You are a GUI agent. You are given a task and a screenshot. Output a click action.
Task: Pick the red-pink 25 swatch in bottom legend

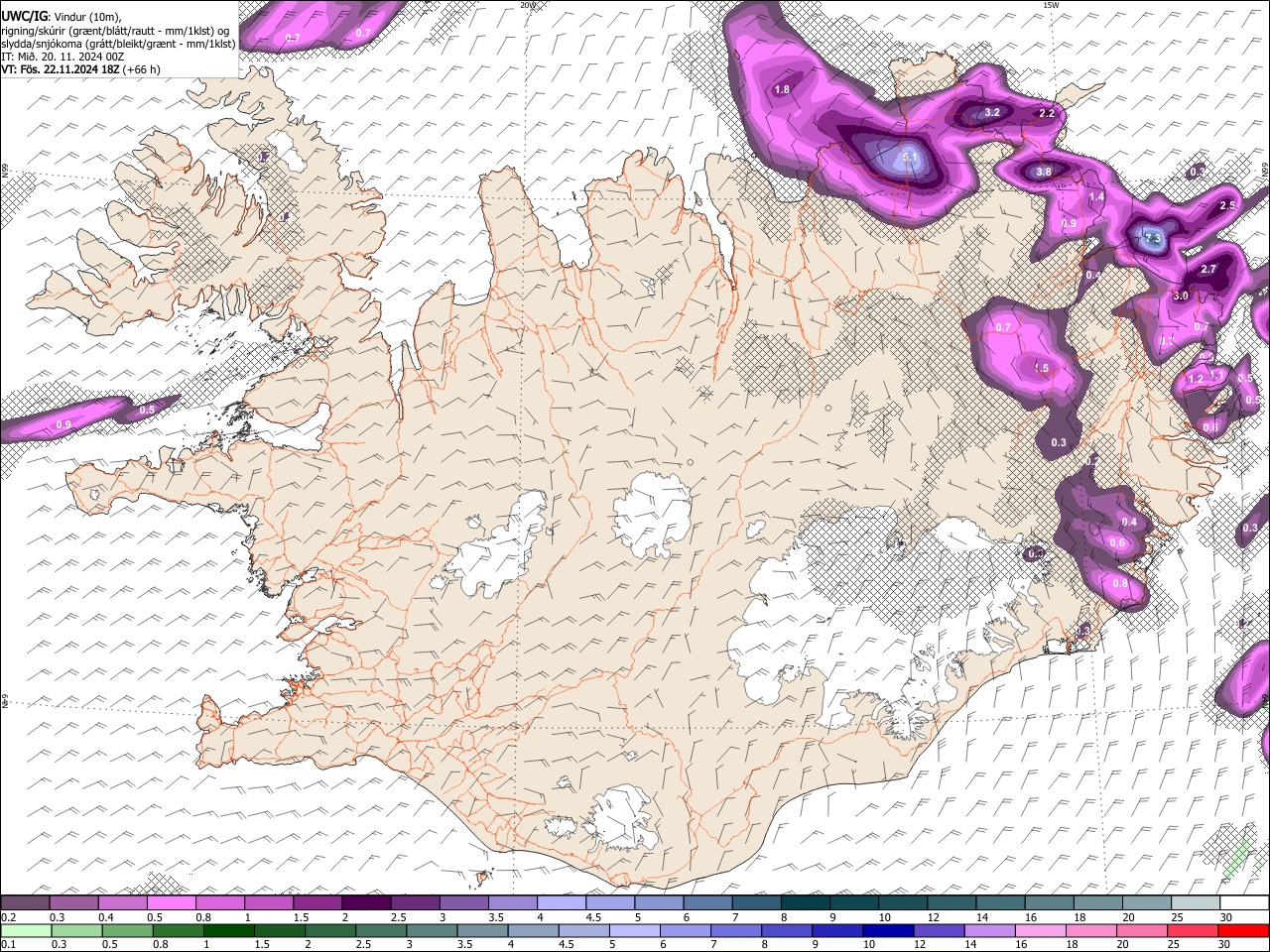[x=1192, y=930]
